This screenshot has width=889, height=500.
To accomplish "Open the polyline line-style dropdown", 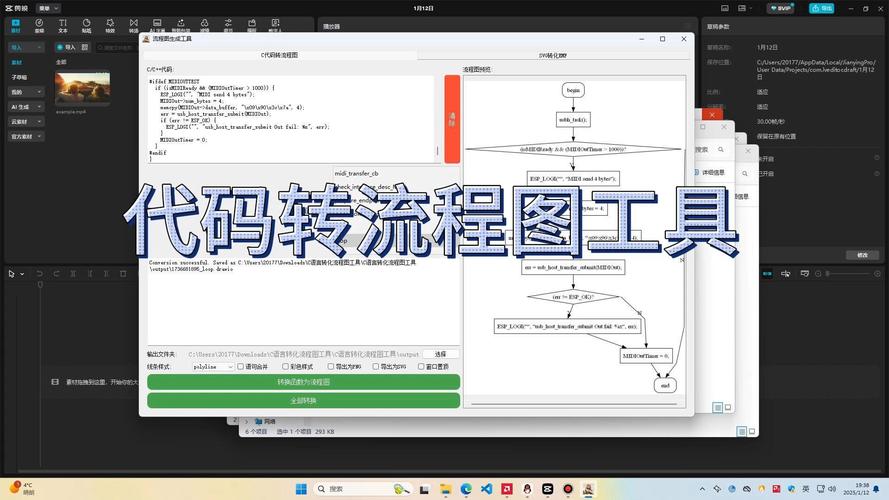I will pyautogui.click(x=213, y=367).
